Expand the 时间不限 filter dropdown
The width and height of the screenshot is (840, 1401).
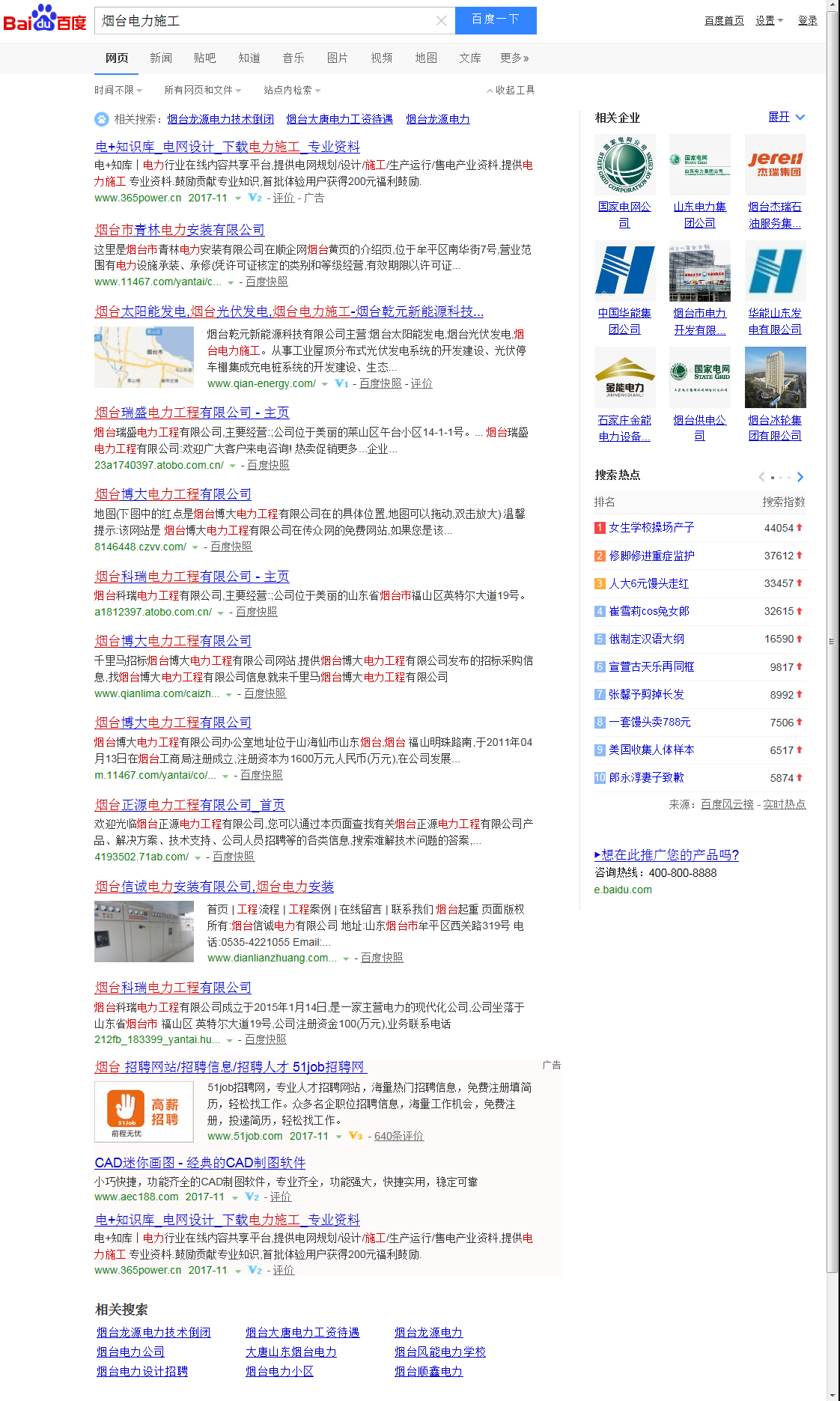(118, 90)
